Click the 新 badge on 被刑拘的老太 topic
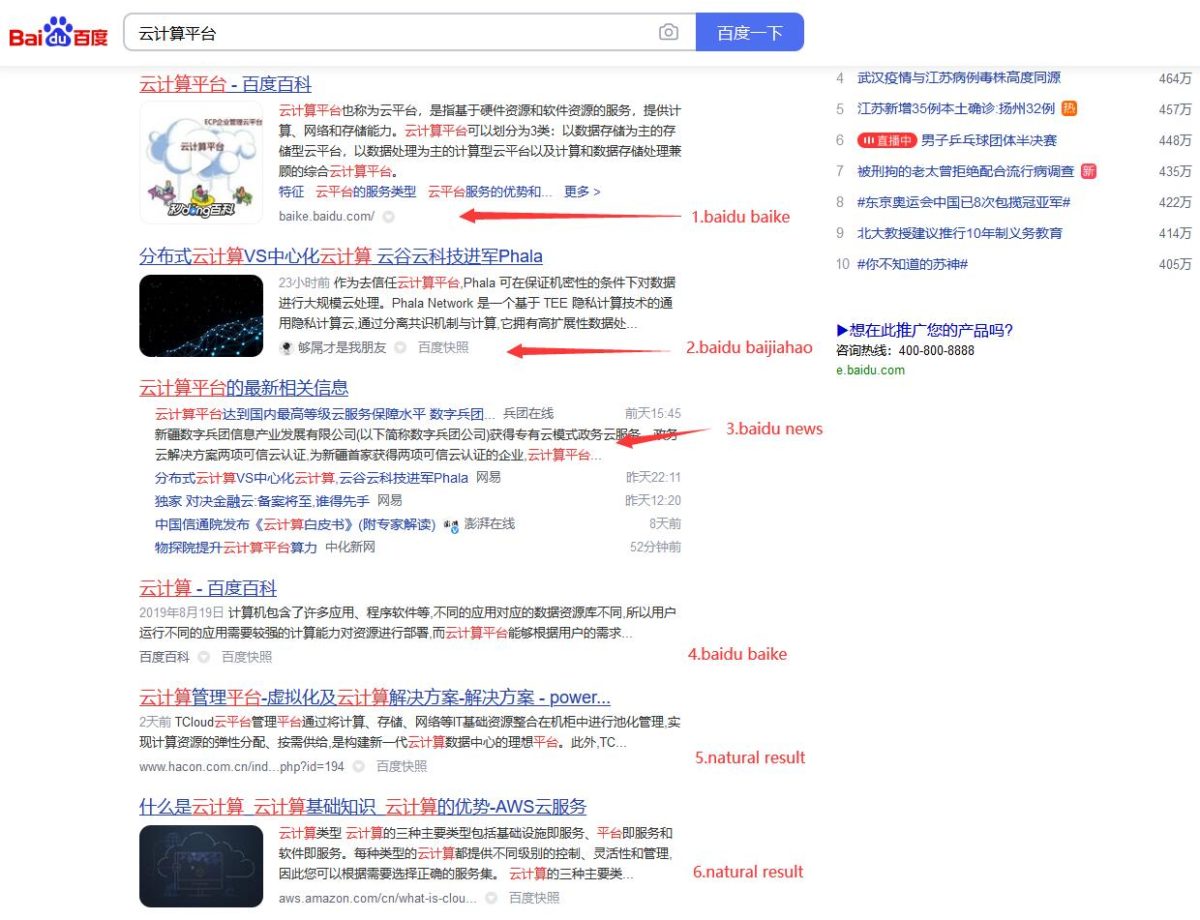1200x920 pixels. pos(1089,171)
